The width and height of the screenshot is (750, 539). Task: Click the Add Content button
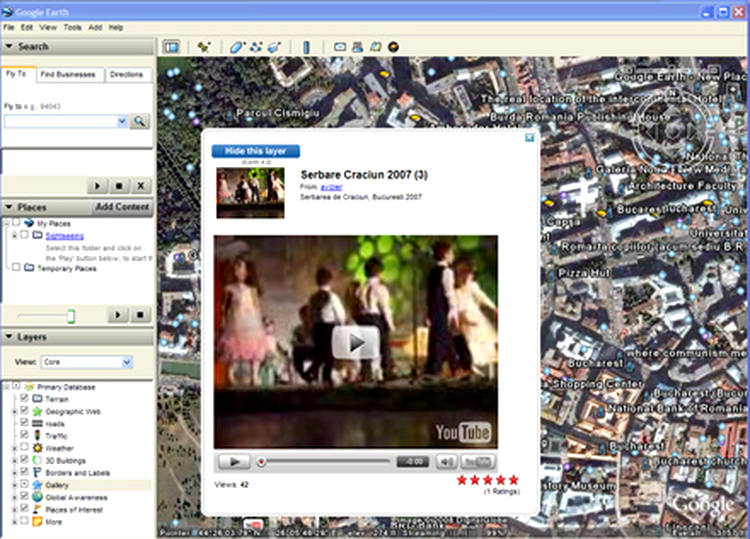pos(122,207)
